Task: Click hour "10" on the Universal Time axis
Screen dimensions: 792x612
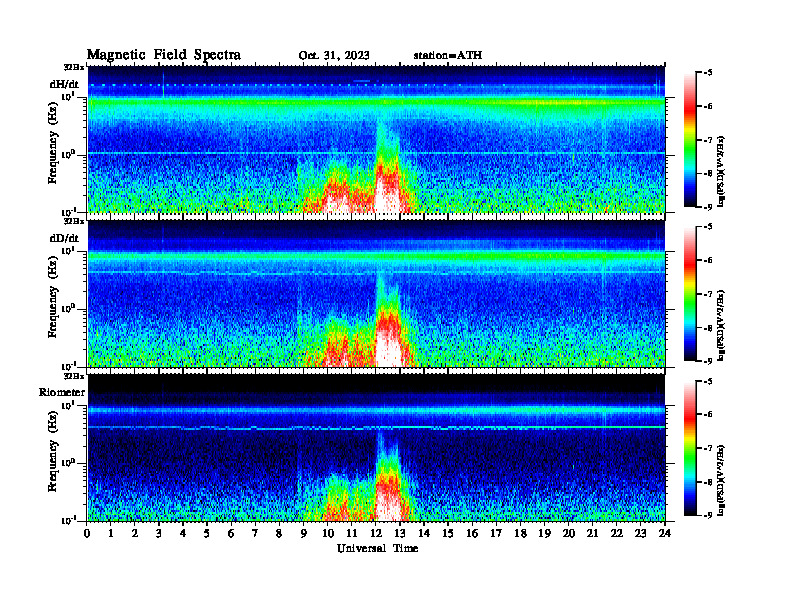Action: (328, 533)
